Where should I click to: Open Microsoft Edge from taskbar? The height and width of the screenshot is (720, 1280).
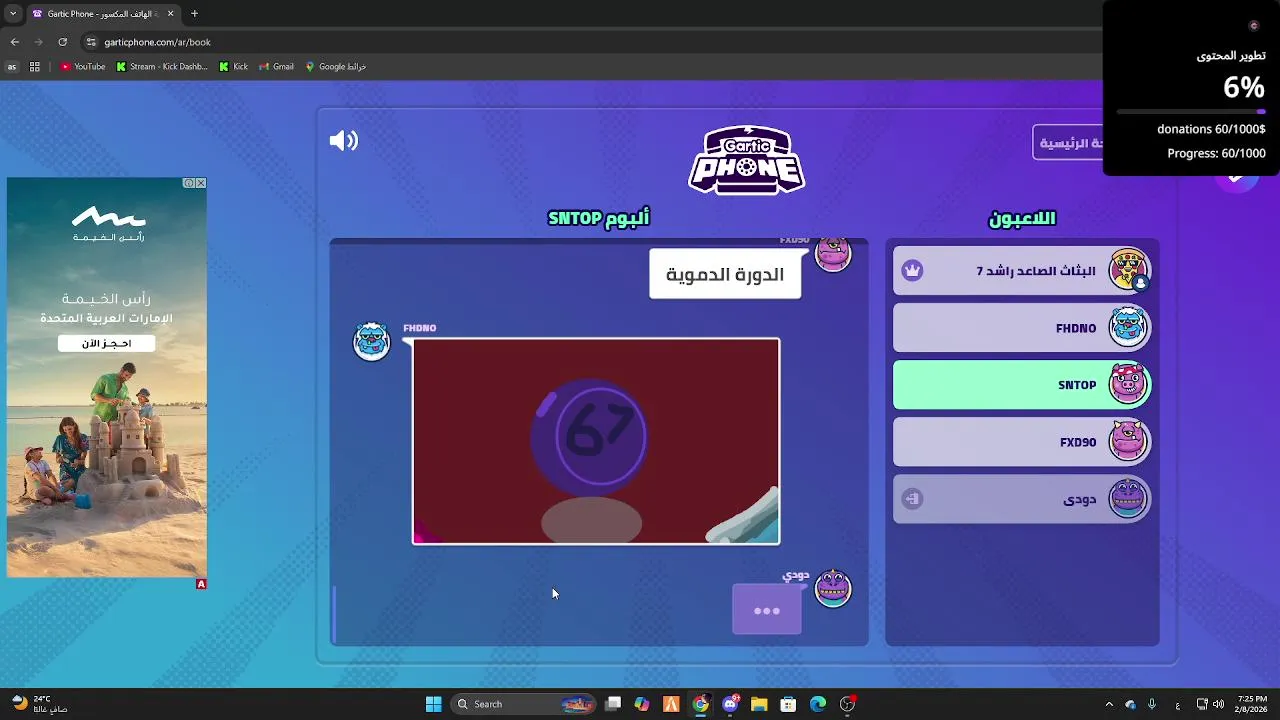click(818, 704)
